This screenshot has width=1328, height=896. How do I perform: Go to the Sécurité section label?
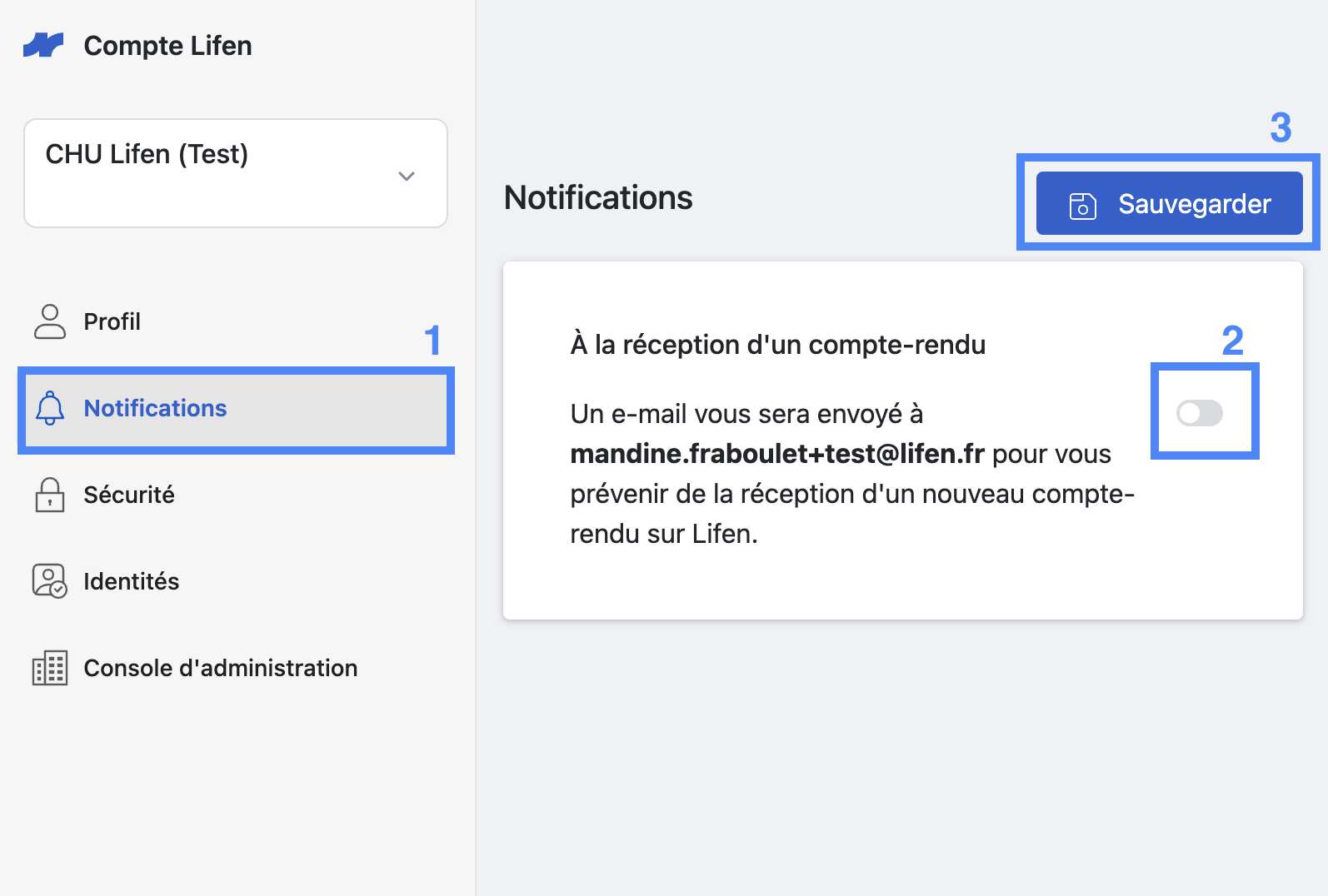point(129,495)
